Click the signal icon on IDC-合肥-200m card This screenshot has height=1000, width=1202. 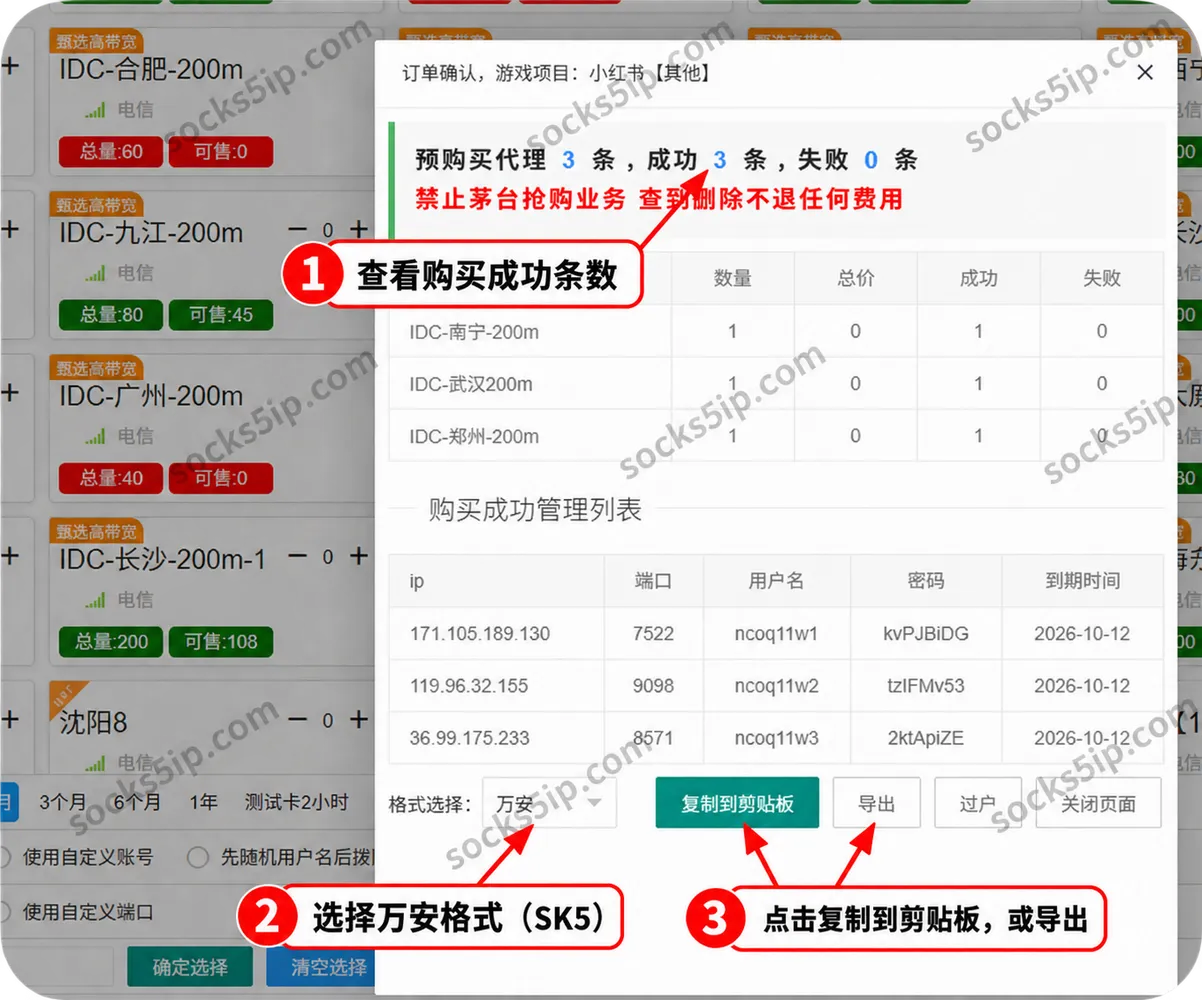click(95, 110)
